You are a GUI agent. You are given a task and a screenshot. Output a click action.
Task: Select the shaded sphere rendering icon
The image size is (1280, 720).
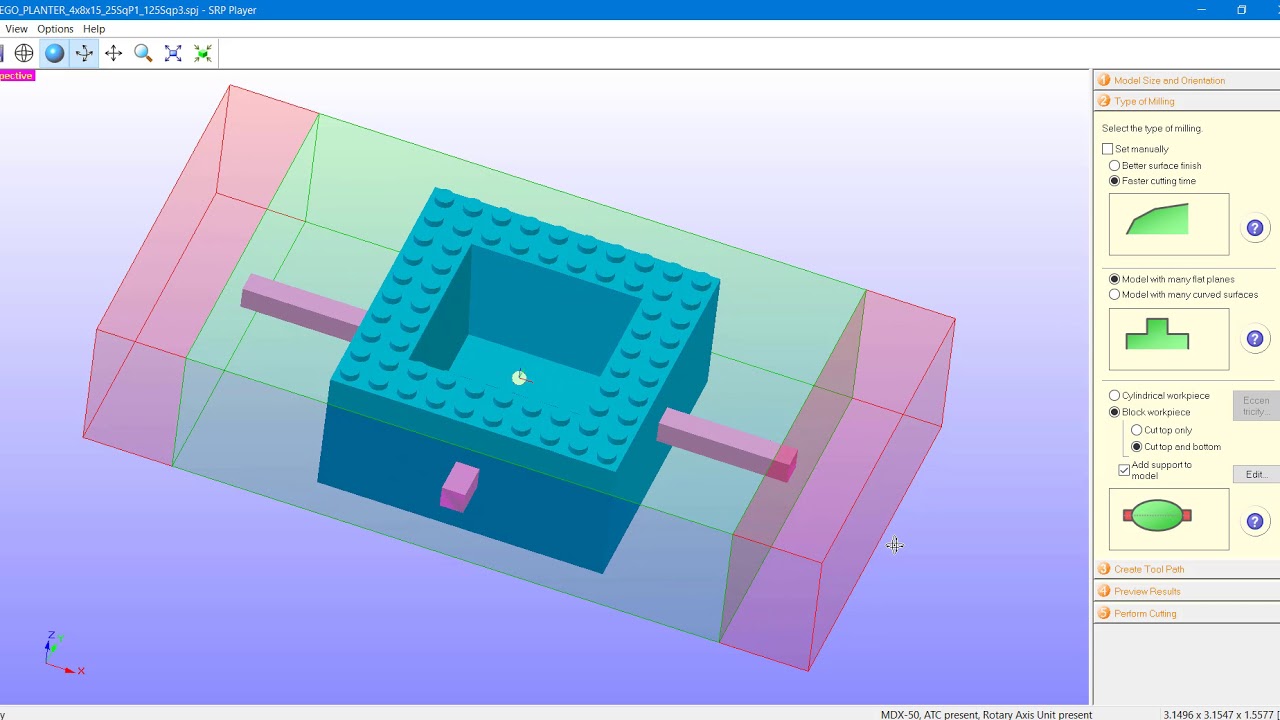click(54, 54)
